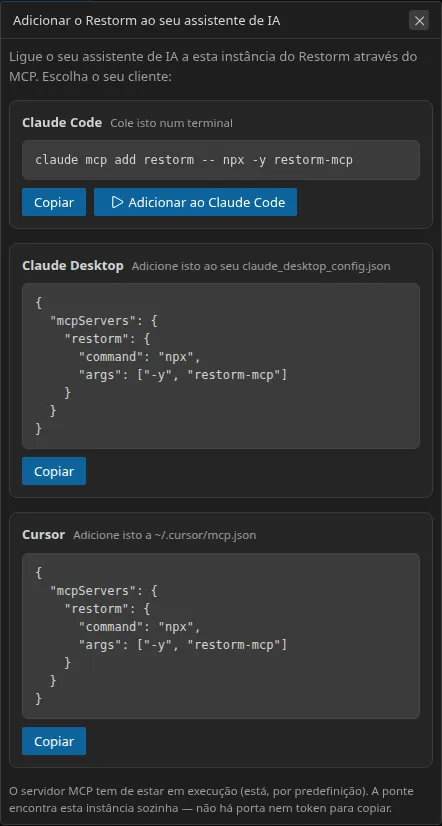Click the "command": "npx" line in Claude Desktop code
442x826 pixels.
(x=140, y=357)
